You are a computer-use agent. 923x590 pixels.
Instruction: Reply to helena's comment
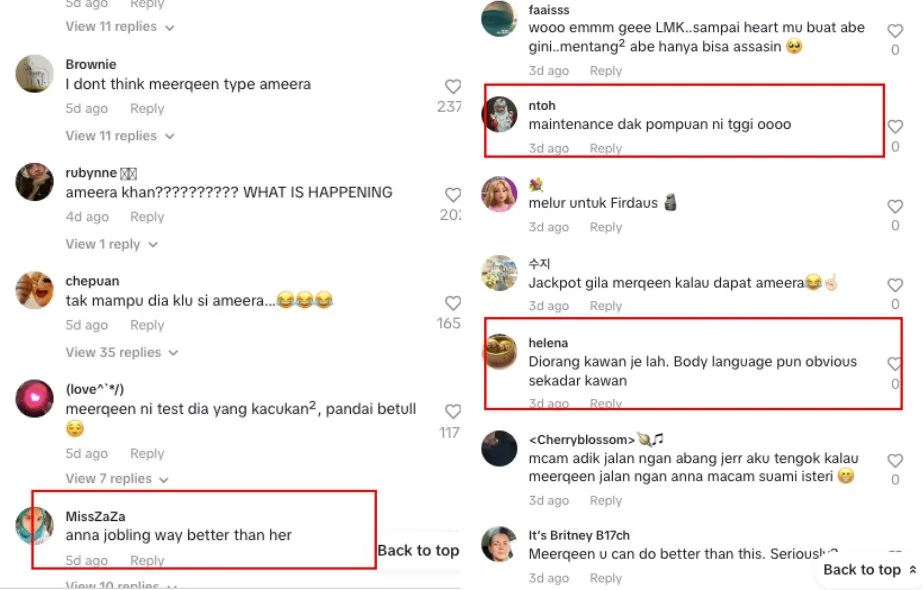tap(606, 404)
